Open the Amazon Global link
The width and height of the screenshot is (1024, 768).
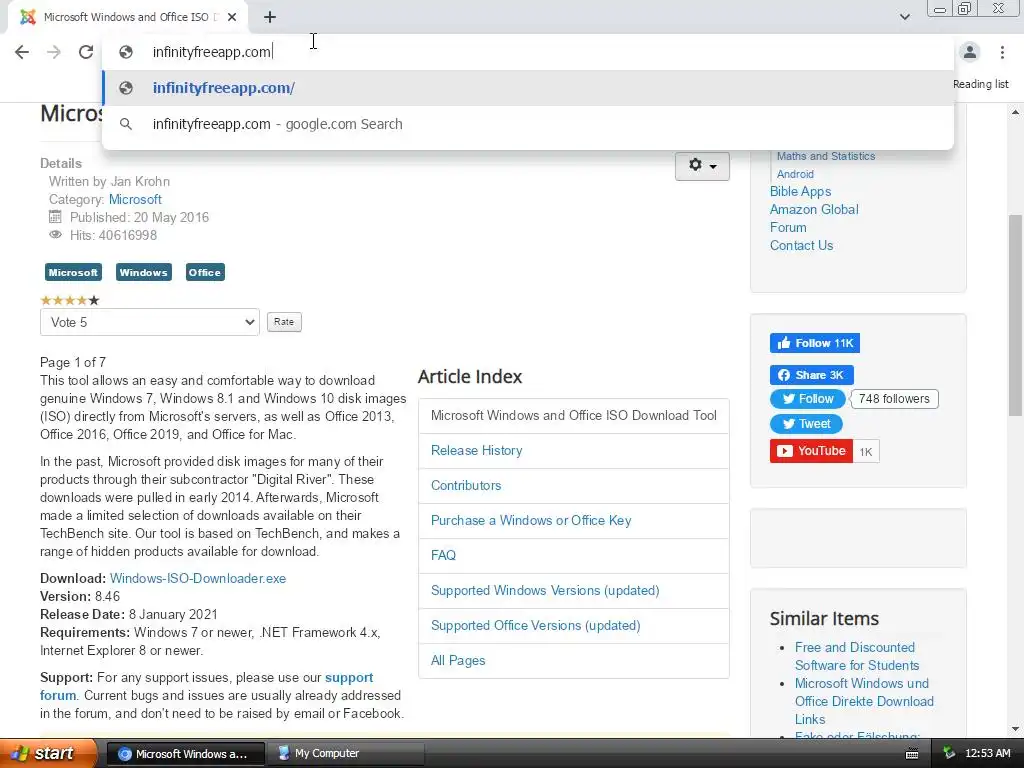(814, 210)
